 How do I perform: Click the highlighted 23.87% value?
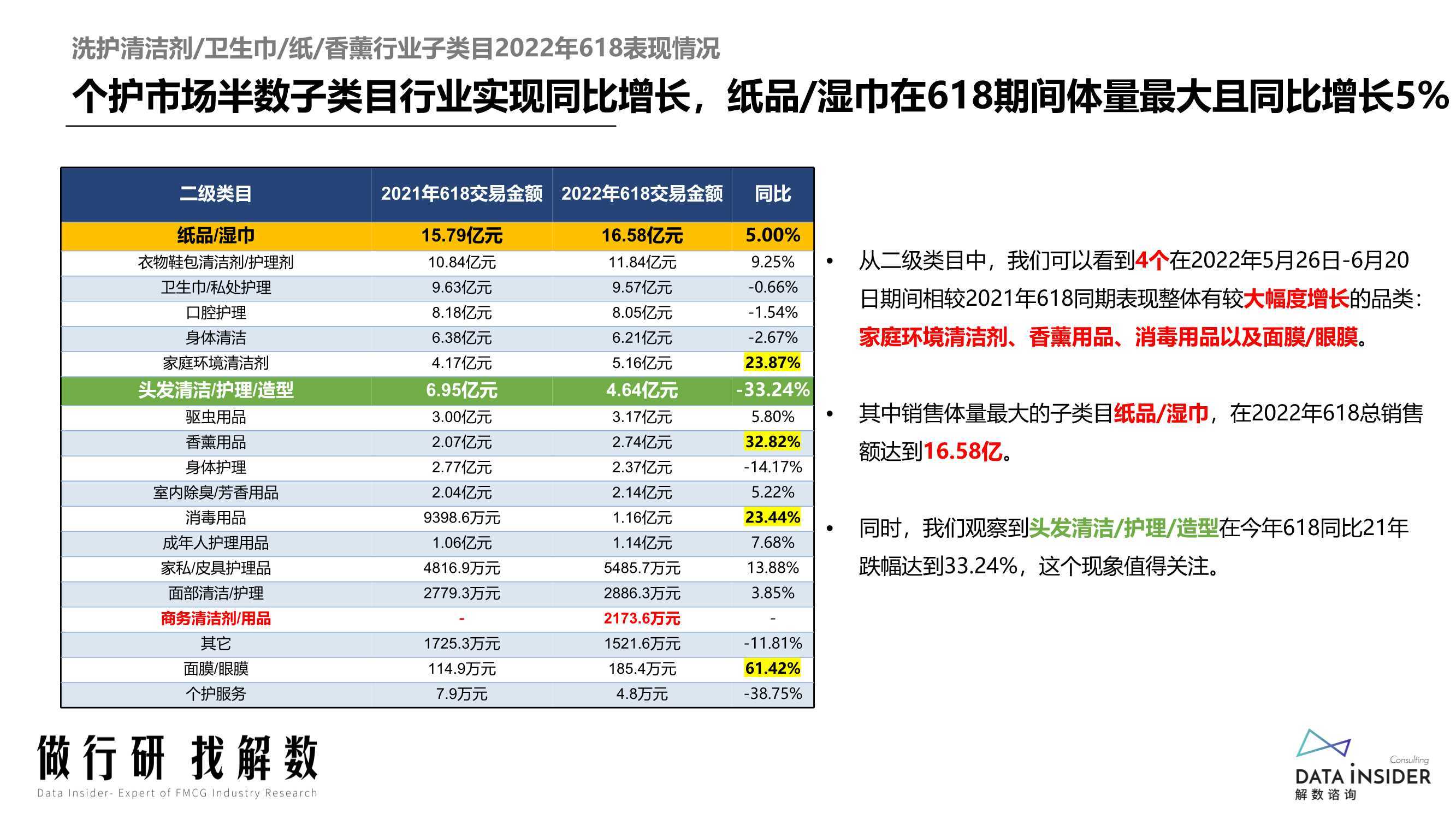coord(773,363)
